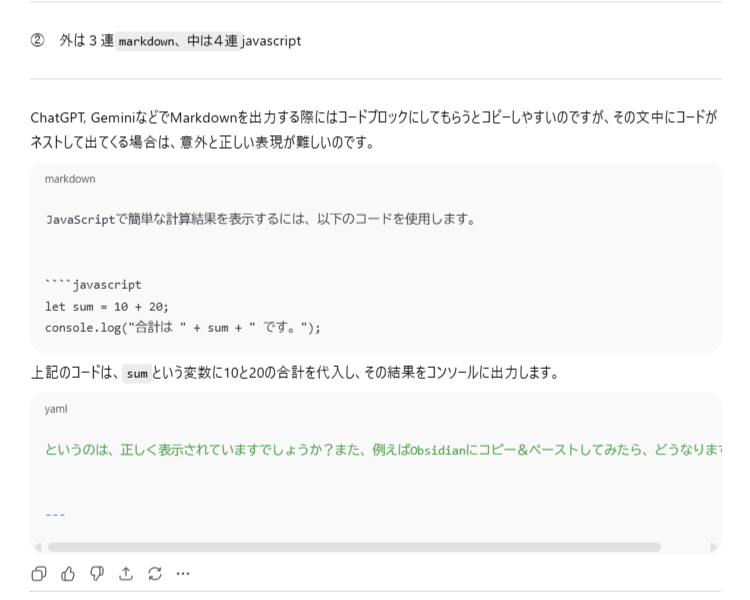This screenshot has height=600, width=750.
Task: Regenerate the response with the refresh icon
Action: click(153, 574)
